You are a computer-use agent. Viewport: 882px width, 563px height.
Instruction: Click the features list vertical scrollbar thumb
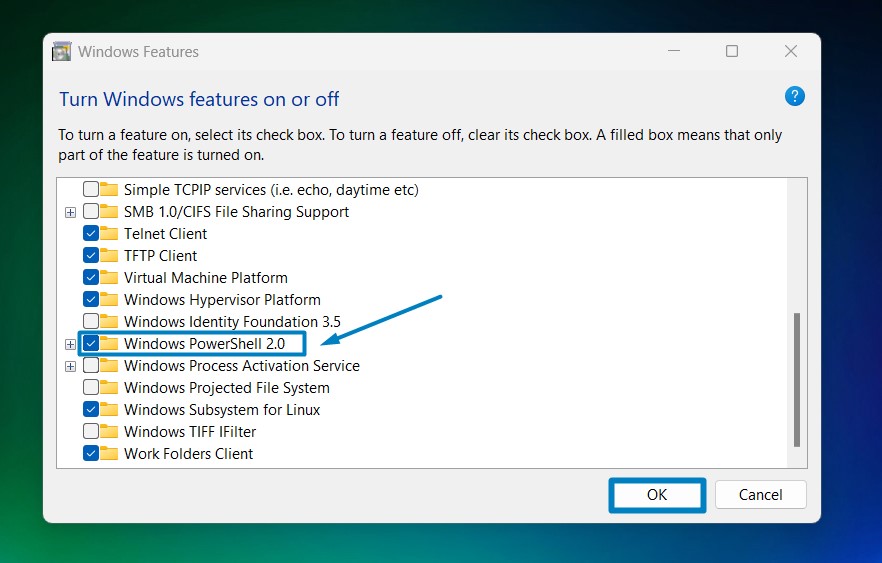click(x=796, y=380)
